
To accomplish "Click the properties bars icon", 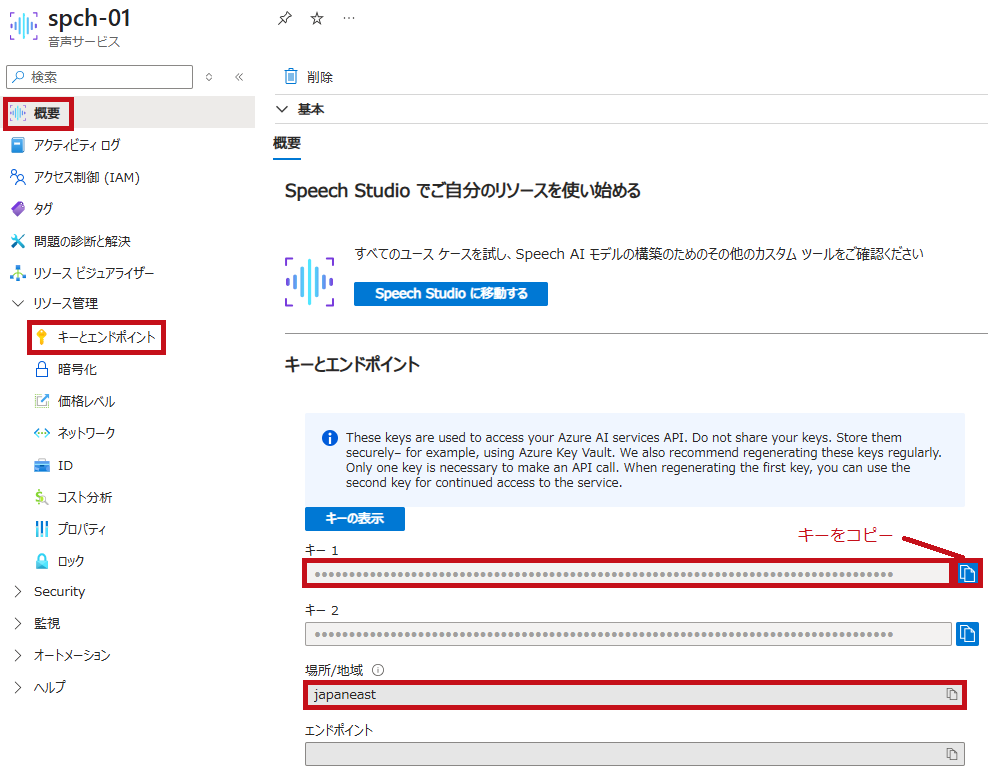I will point(42,528).
